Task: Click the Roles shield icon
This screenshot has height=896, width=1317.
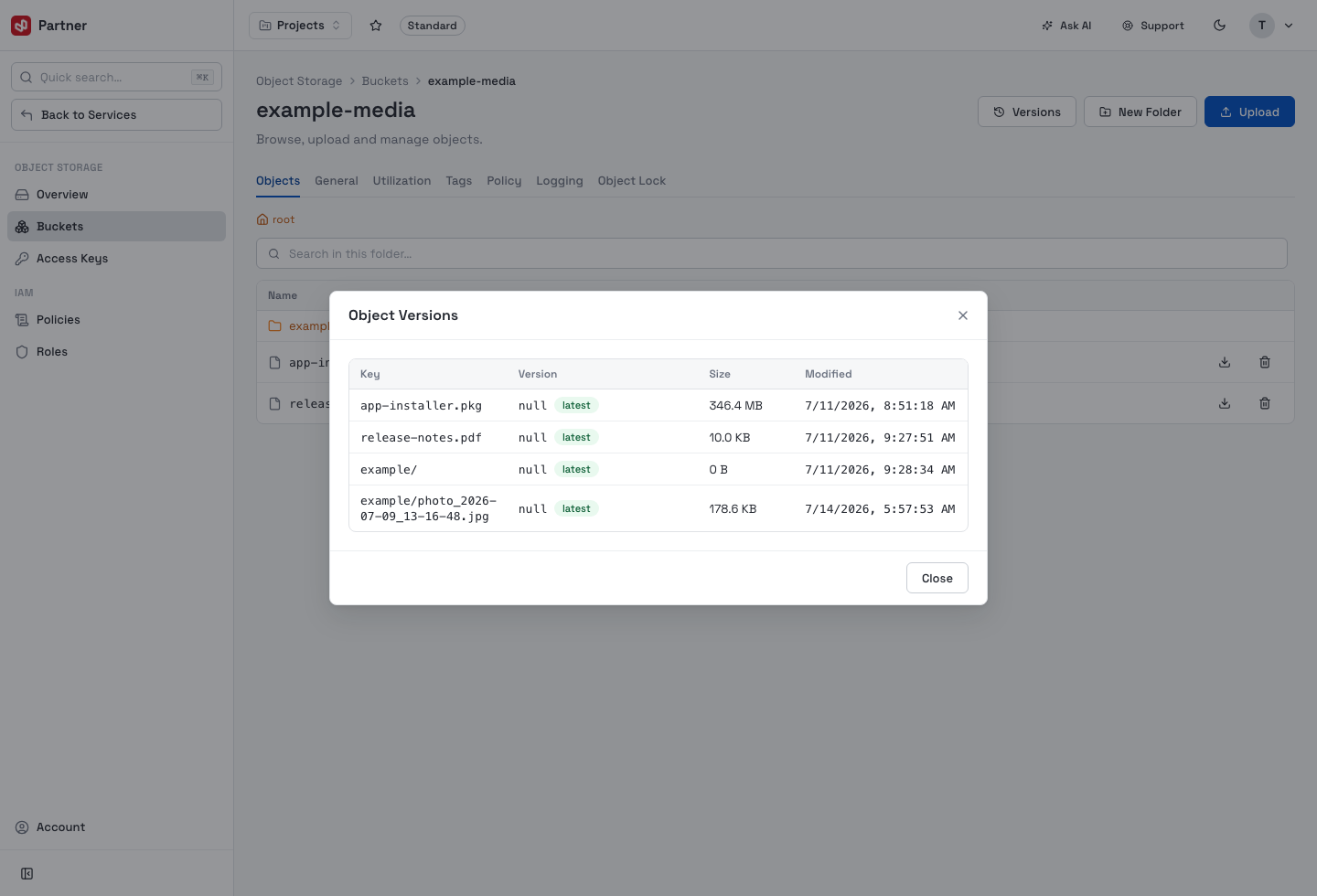Action: [22, 352]
